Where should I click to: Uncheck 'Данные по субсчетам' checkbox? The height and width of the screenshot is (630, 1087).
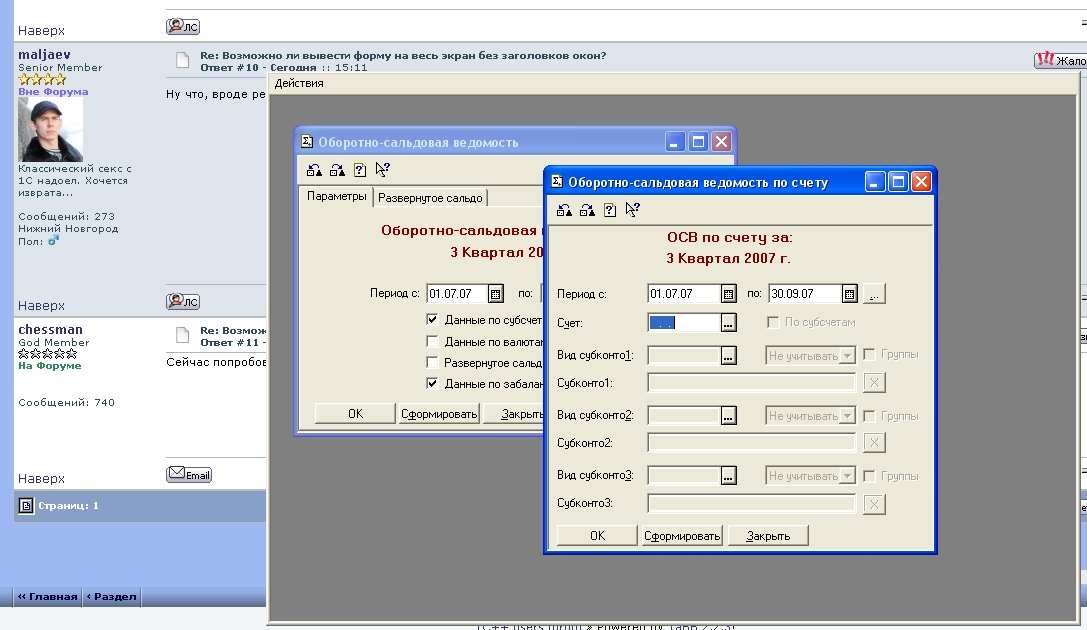click(432, 320)
